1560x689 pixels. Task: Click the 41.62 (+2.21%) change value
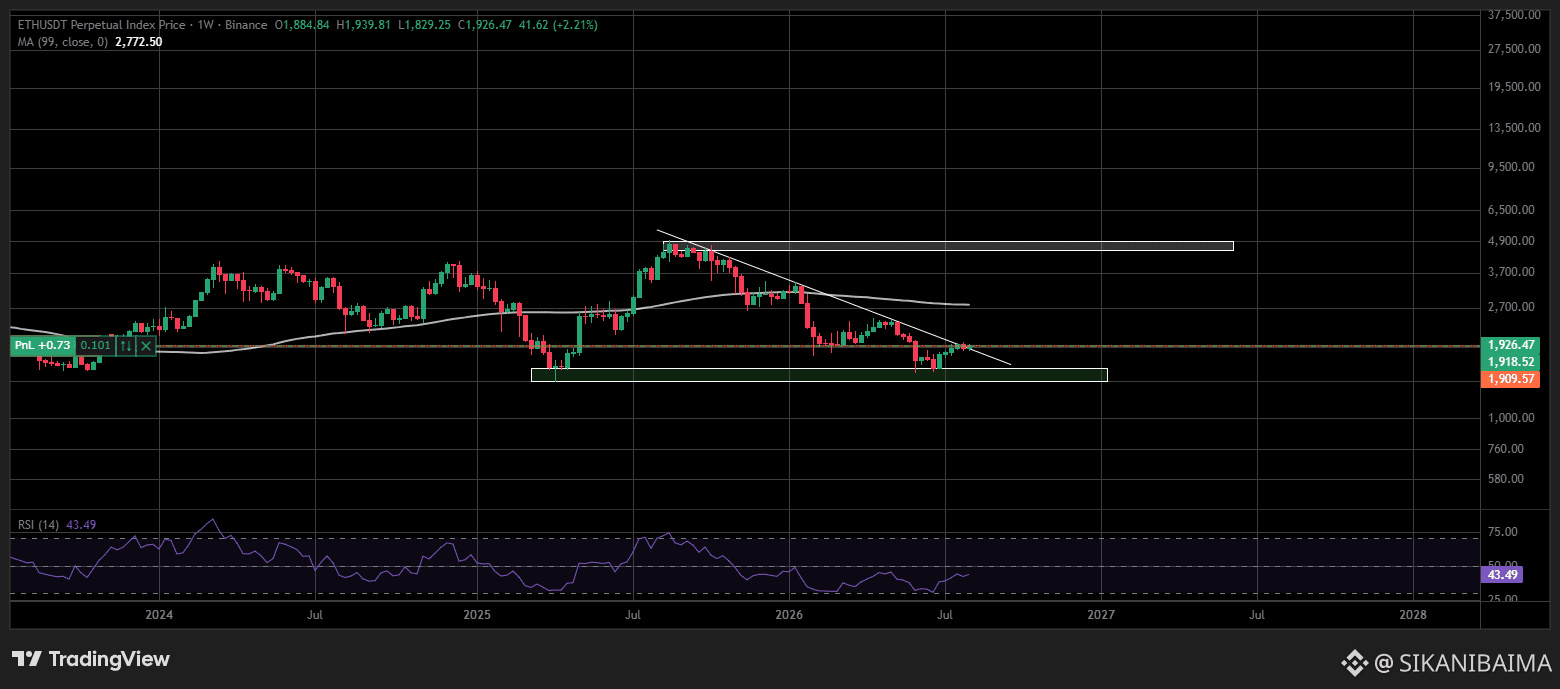click(557, 27)
